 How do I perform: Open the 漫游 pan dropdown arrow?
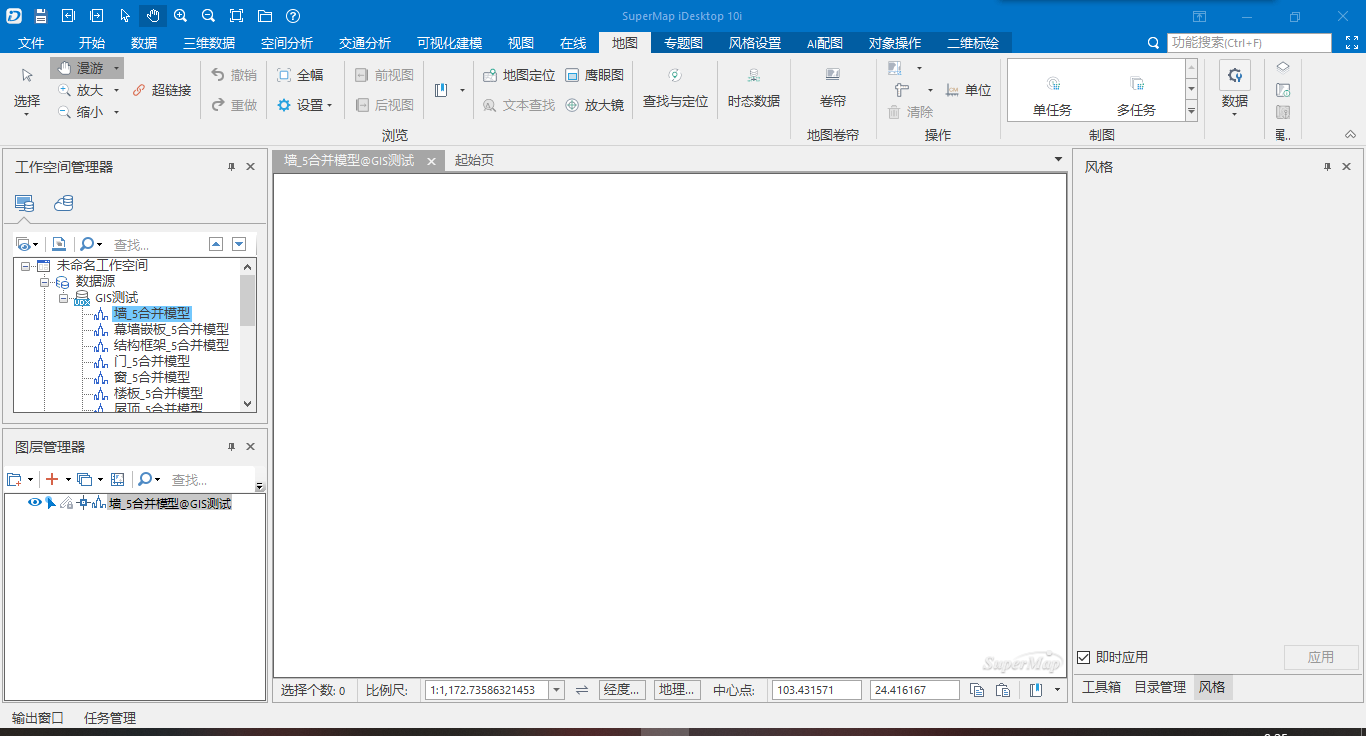click(x=117, y=68)
